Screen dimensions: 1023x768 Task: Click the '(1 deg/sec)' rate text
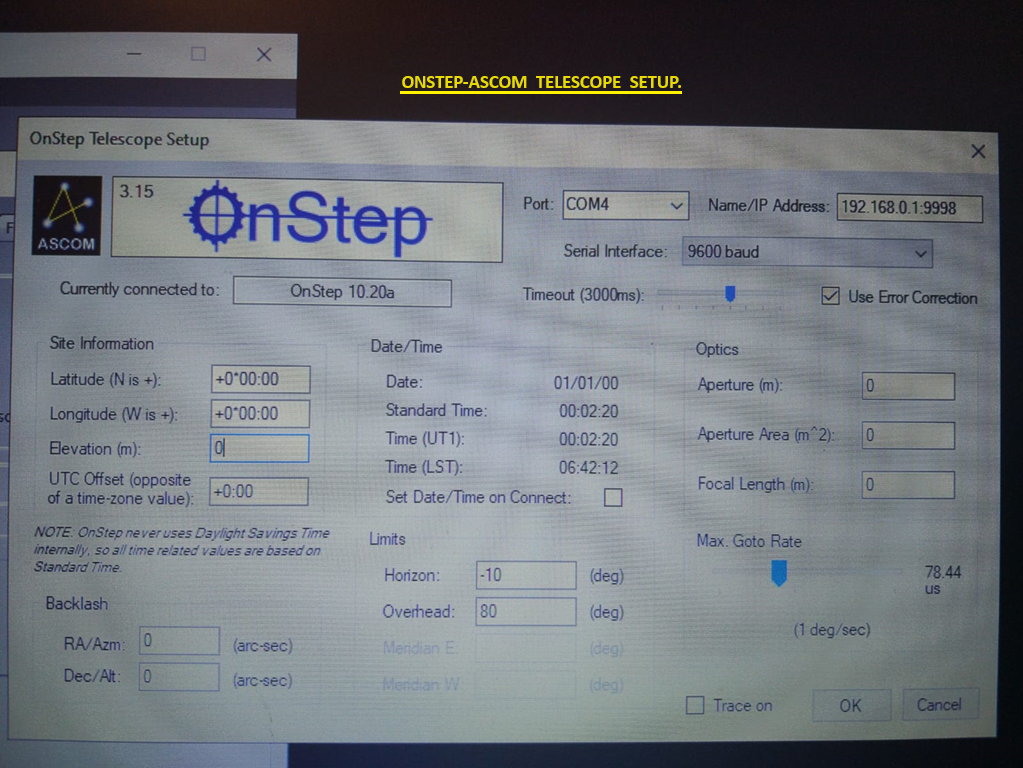pyautogui.click(x=832, y=630)
